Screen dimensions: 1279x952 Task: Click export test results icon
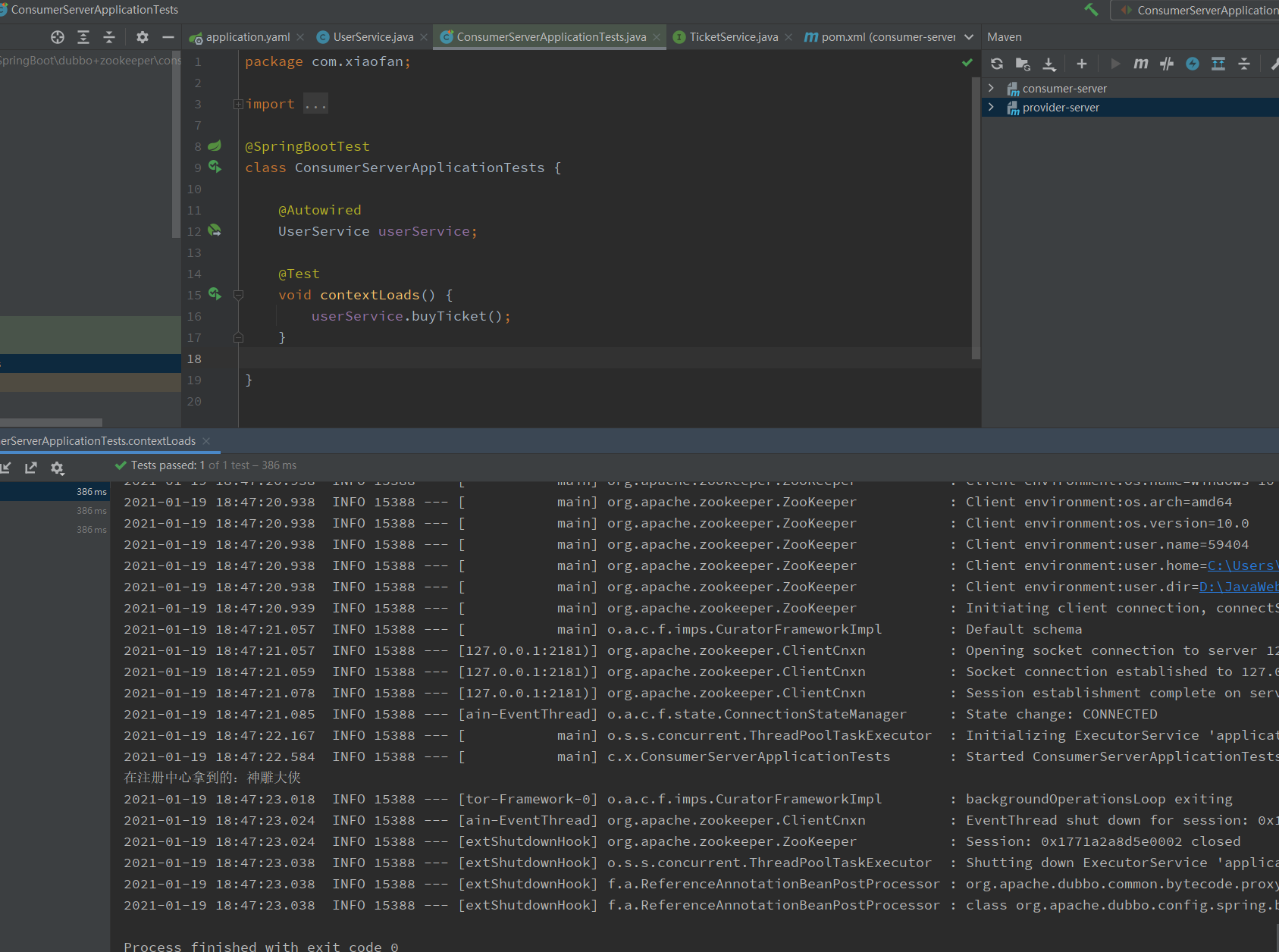click(x=31, y=468)
